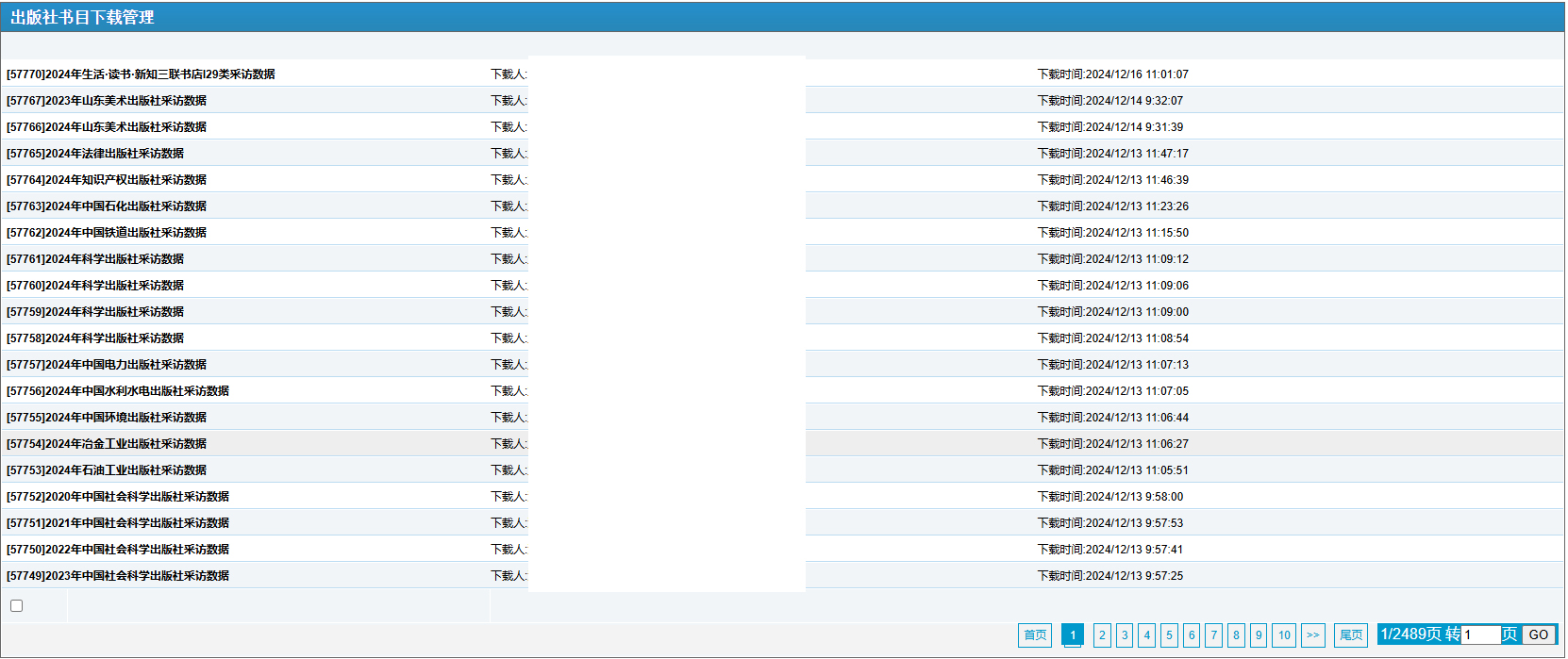The height and width of the screenshot is (659, 1568).
Task: Click current page 1 indicator
Action: [x=1072, y=635]
